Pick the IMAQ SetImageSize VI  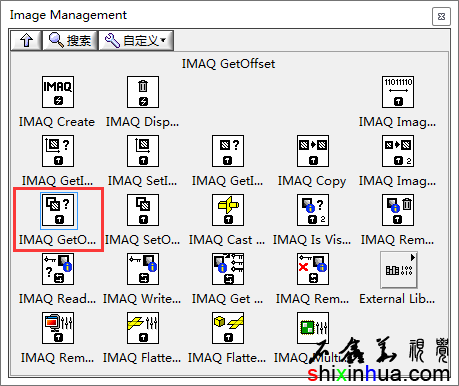tap(143, 151)
